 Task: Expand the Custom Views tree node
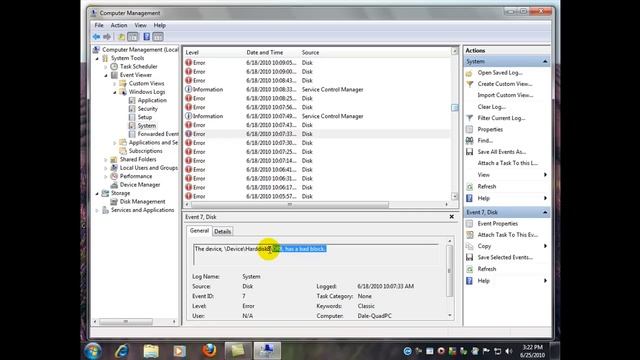pos(115,84)
